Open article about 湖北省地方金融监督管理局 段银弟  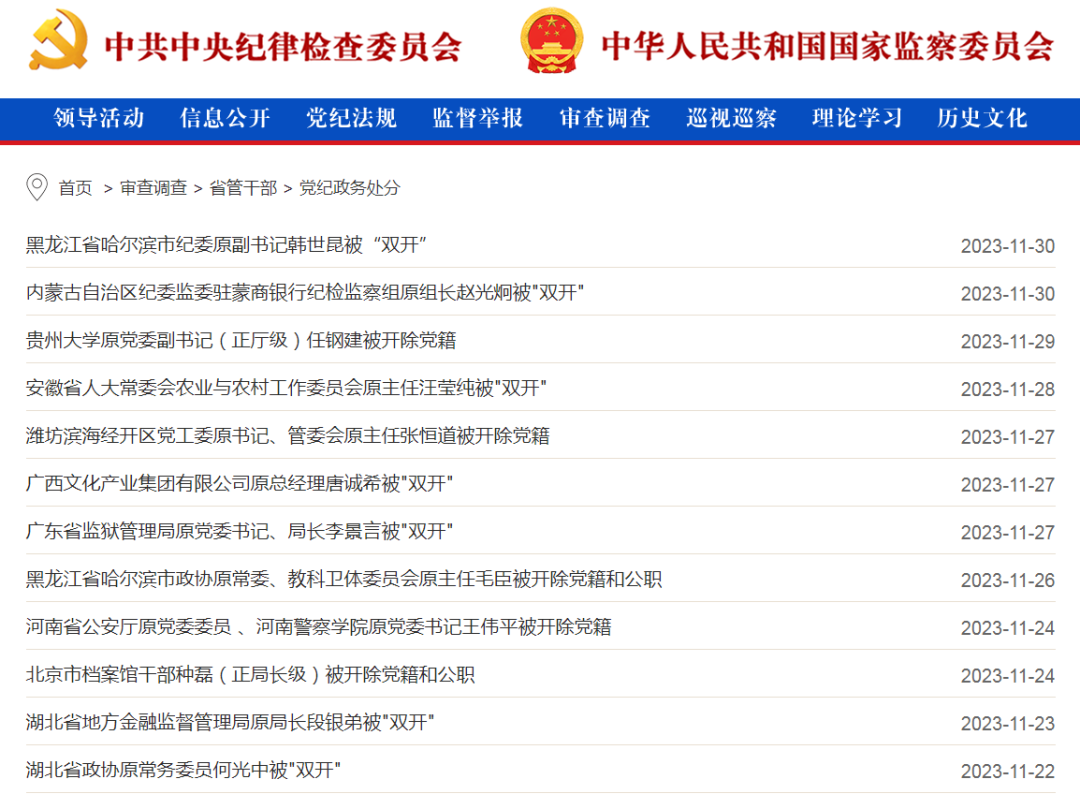(230, 722)
